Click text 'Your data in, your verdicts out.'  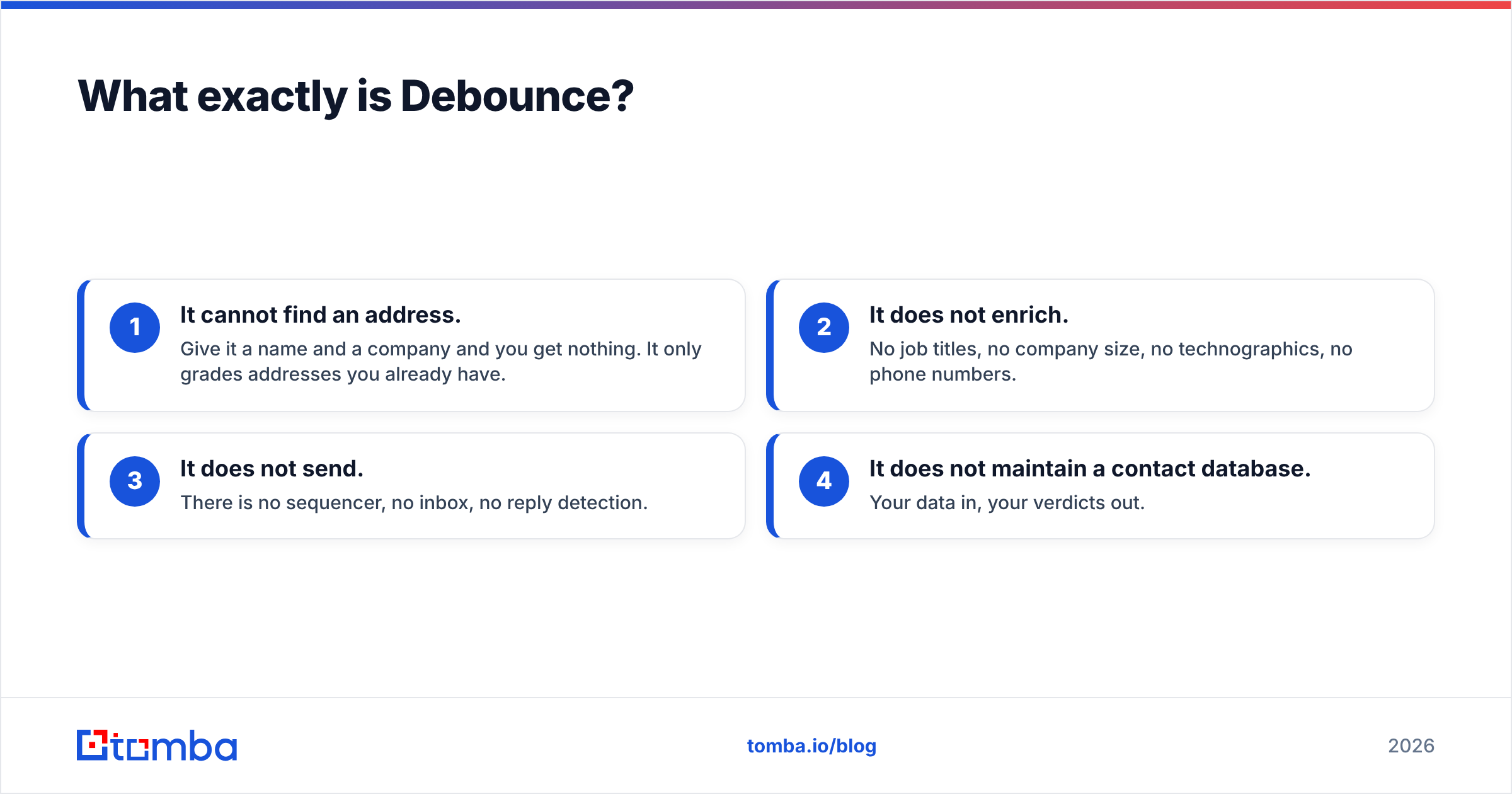point(1007,503)
